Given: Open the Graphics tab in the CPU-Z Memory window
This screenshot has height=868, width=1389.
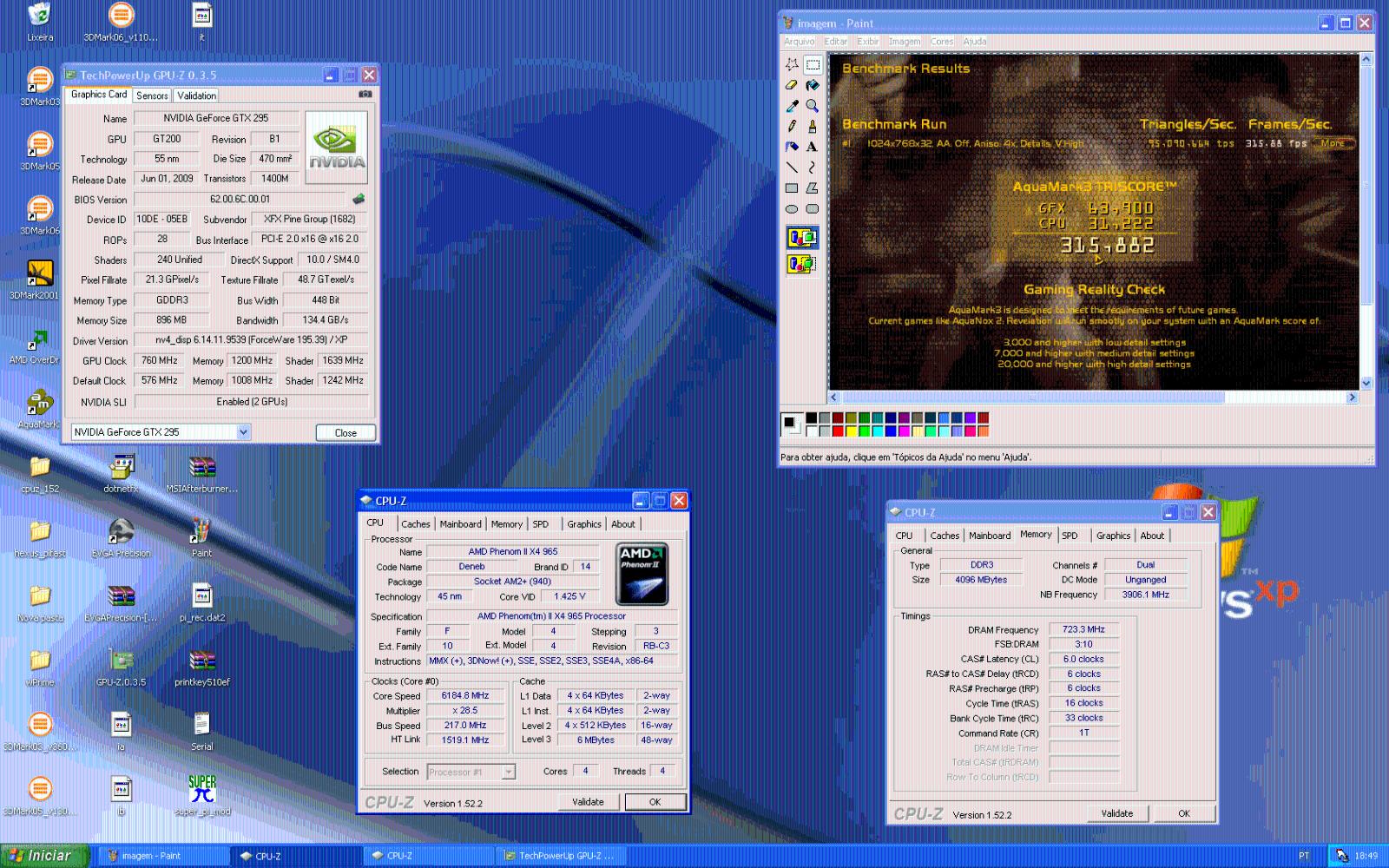Looking at the screenshot, I should point(1113,536).
